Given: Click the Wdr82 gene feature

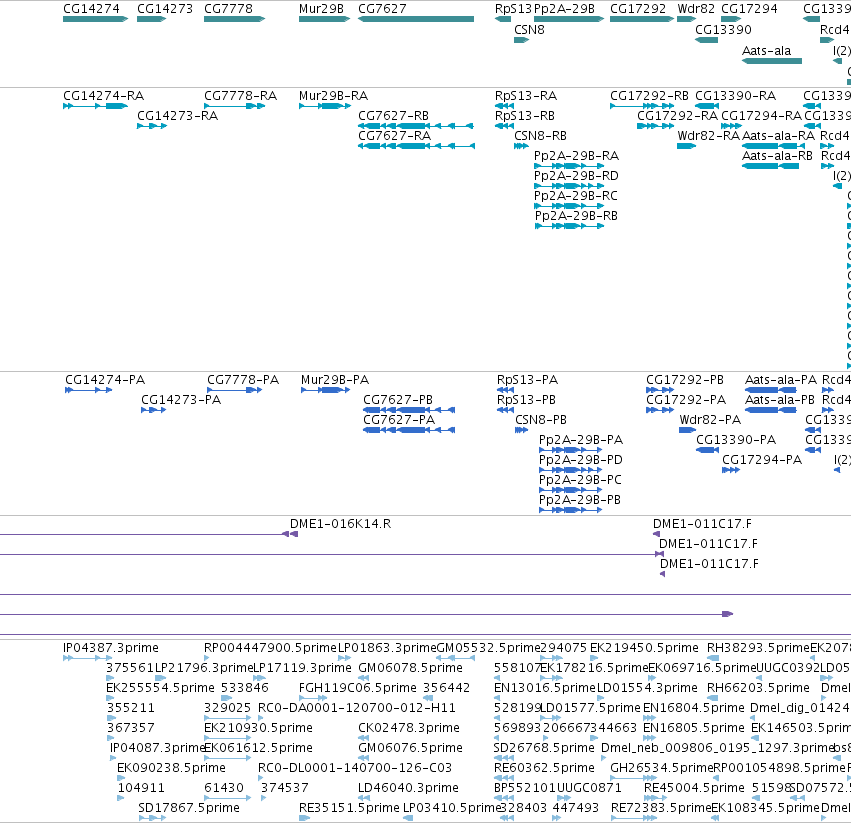Looking at the screenshot, I should click(x=687, y=19).
